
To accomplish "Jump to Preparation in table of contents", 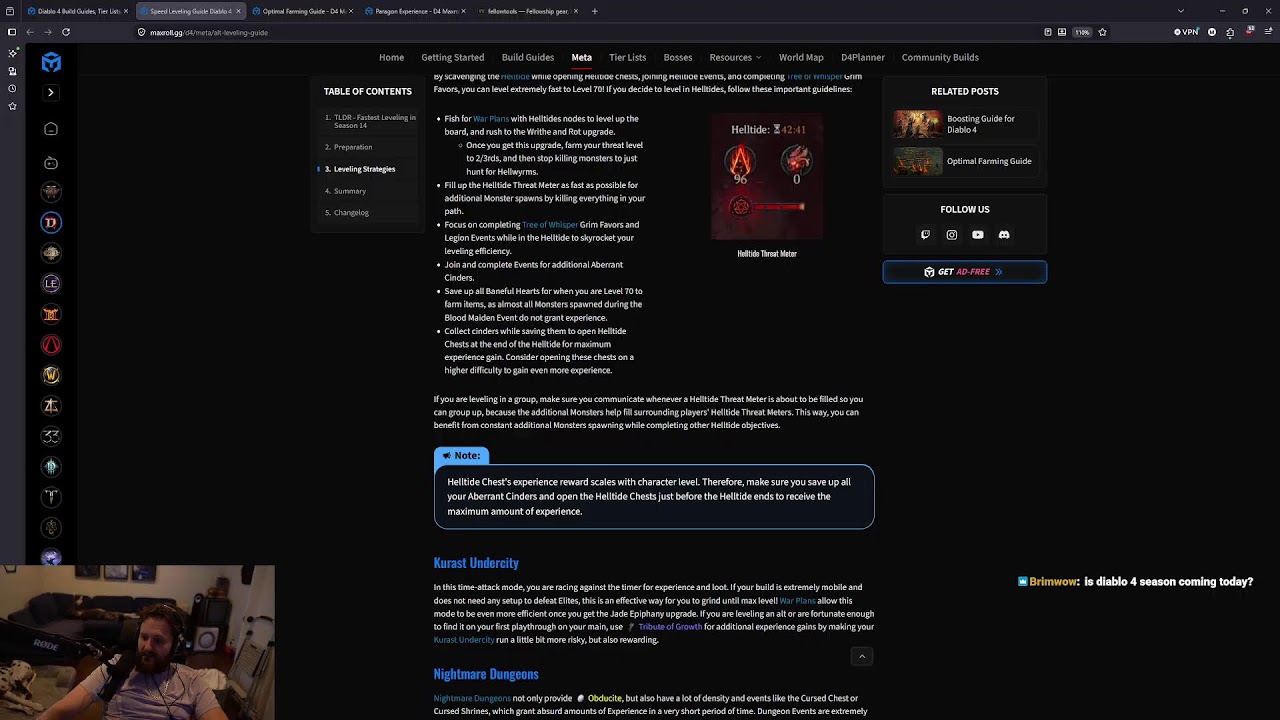I will (352, 147).
